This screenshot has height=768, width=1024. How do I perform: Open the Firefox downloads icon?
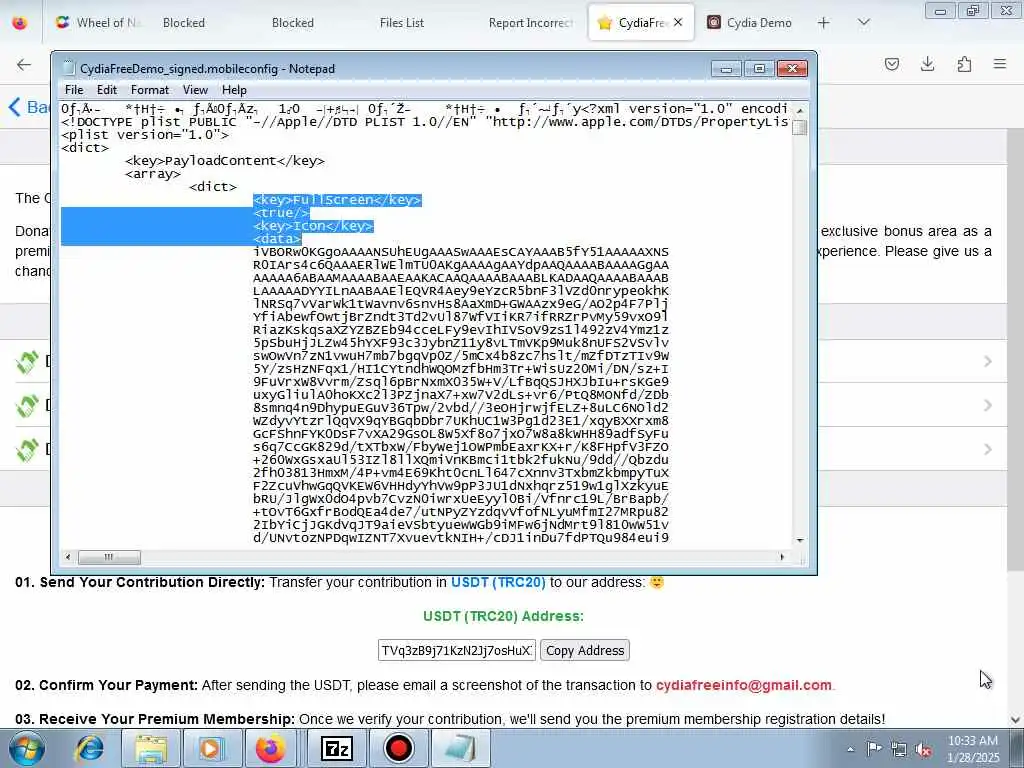pyautogui.click(x=927, y=64)
